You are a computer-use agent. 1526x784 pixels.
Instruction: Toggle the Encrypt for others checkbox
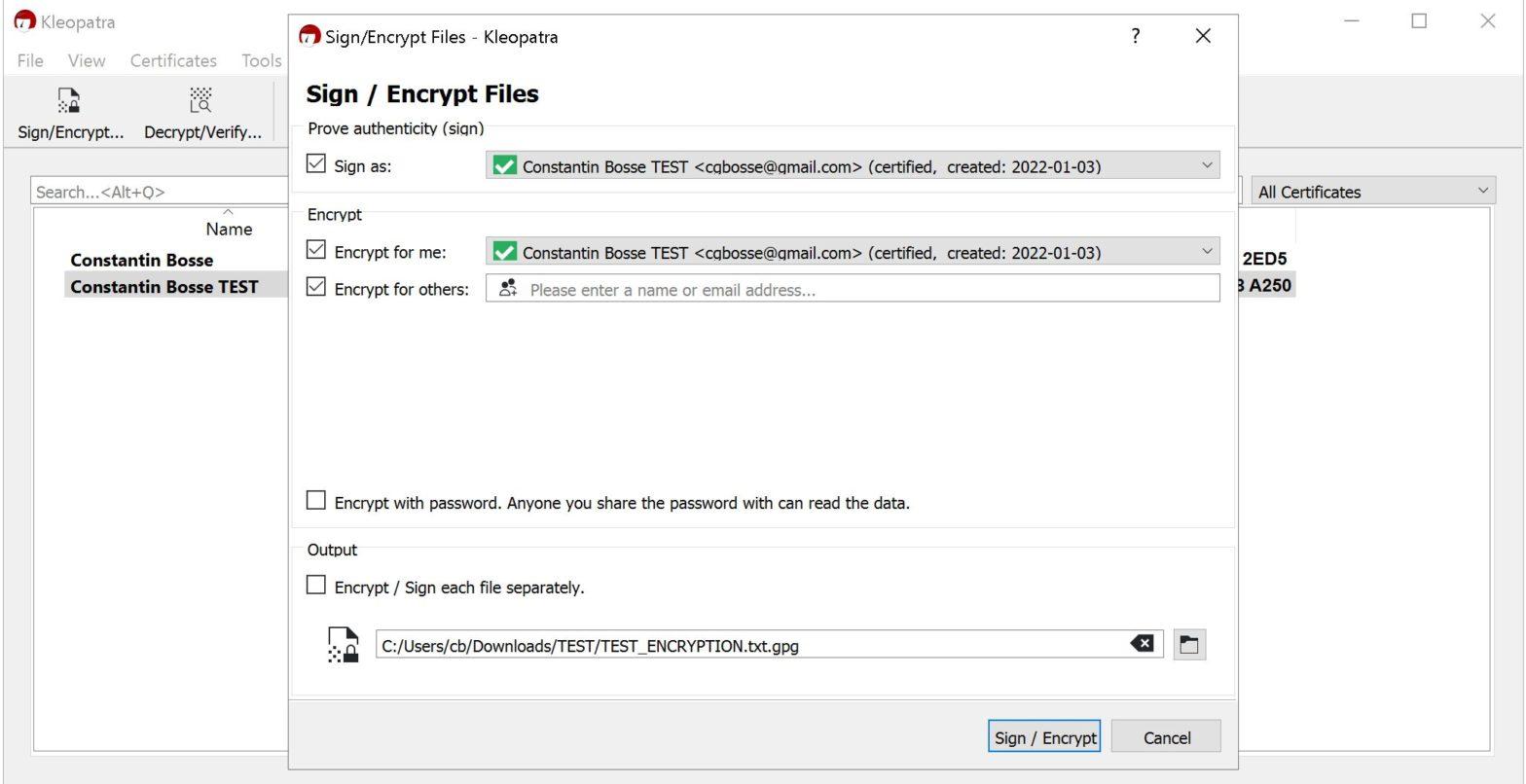pyautogui.click(x=316, y=287)
